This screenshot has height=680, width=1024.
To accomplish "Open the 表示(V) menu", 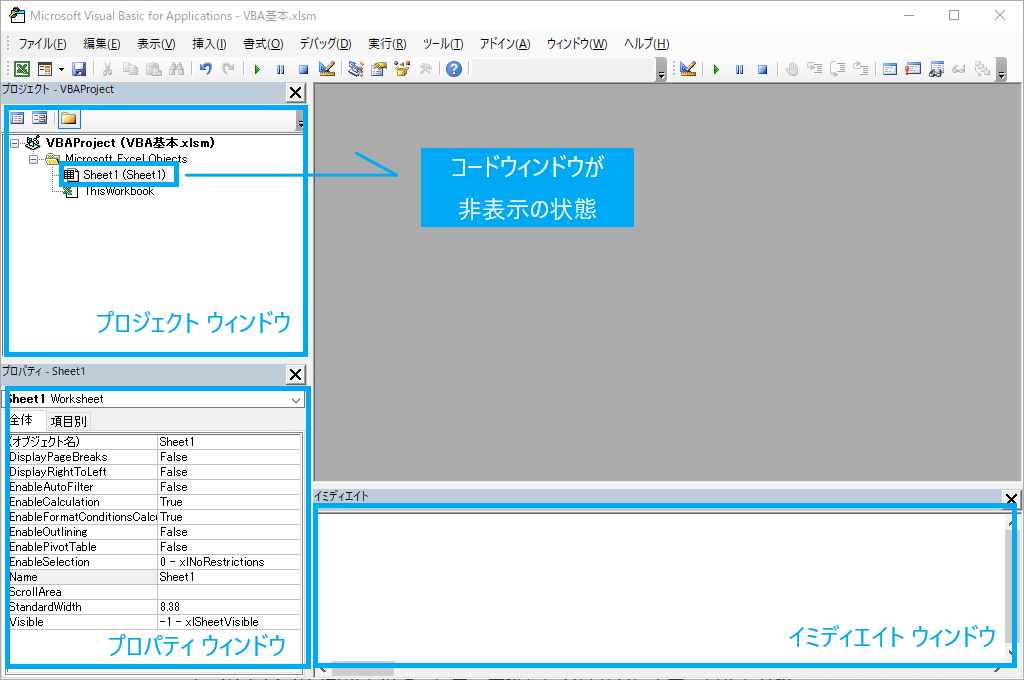I will [156, 44].
